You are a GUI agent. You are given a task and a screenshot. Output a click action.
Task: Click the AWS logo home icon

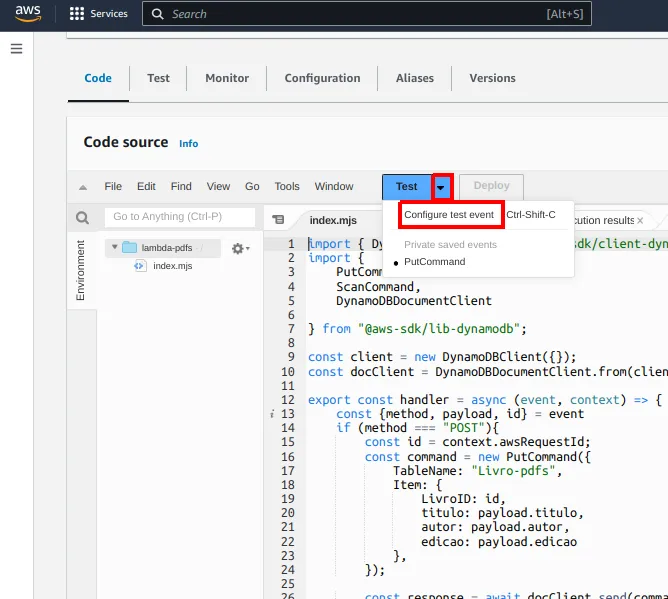click(28, 13)
